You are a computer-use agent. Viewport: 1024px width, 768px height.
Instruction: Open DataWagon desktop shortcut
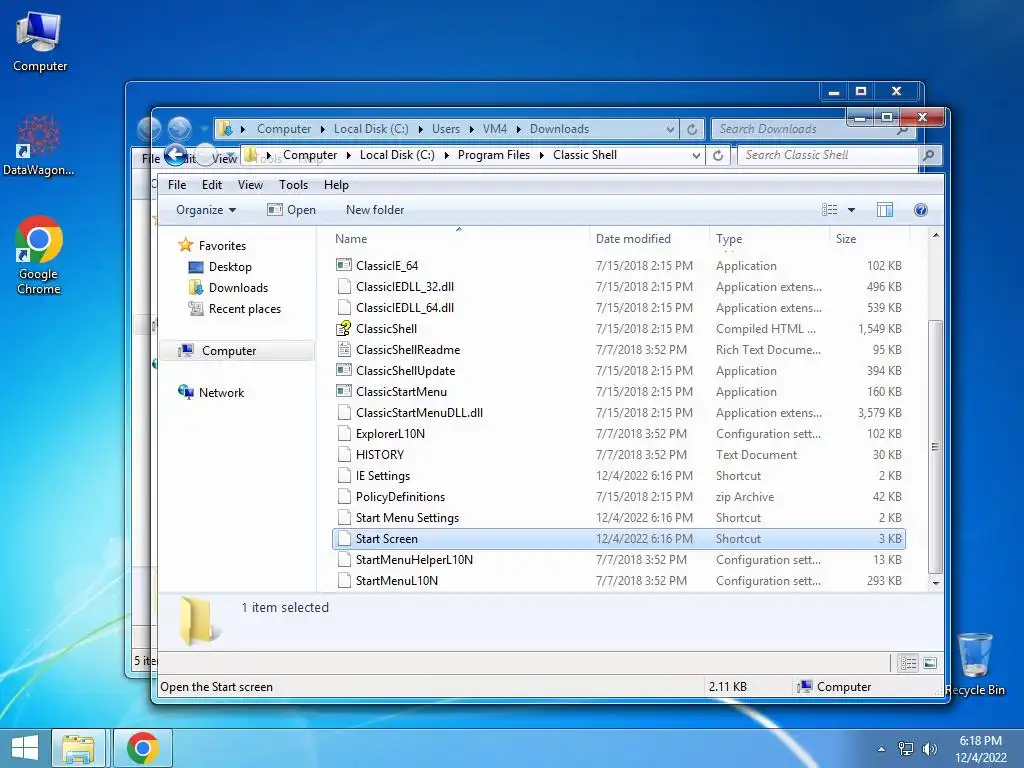pyautogui.click(x=38, y=145)
